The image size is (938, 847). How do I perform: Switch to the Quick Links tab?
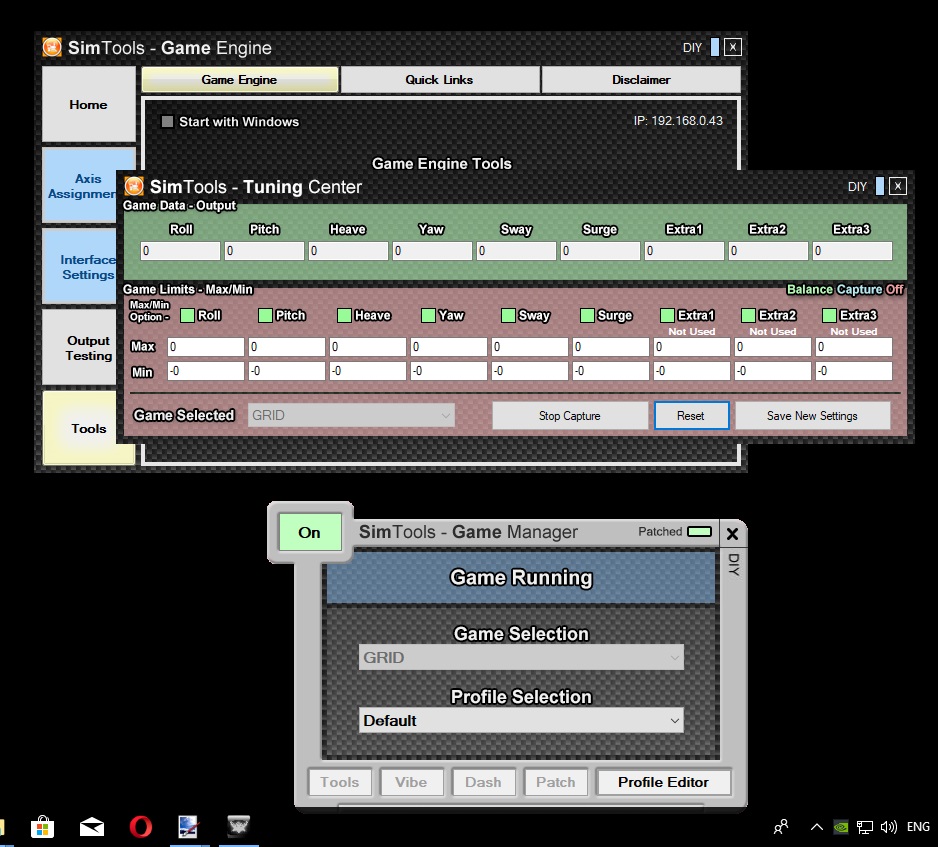tap(440, 80)
